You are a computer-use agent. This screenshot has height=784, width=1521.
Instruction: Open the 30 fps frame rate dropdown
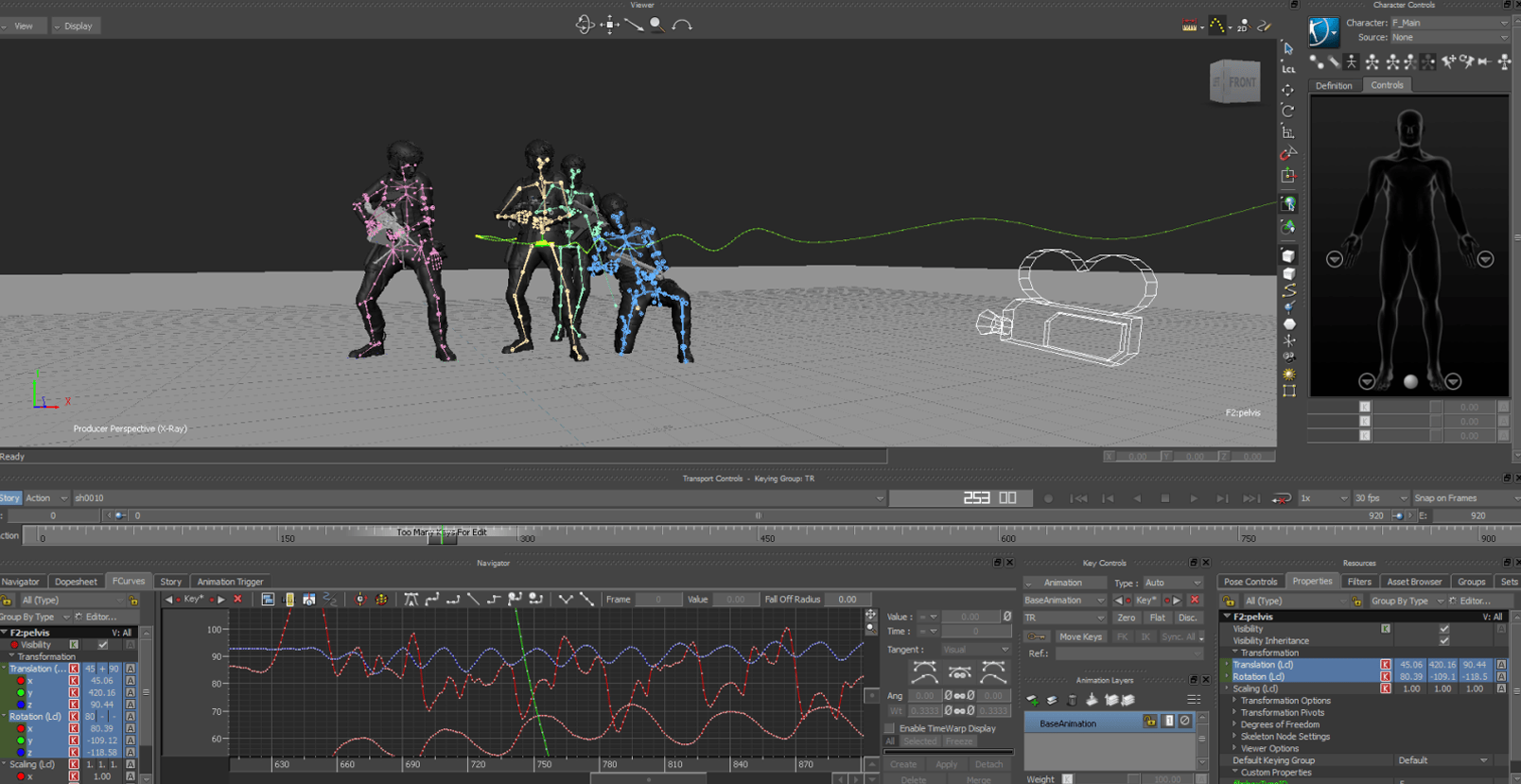click(1380, 498)
